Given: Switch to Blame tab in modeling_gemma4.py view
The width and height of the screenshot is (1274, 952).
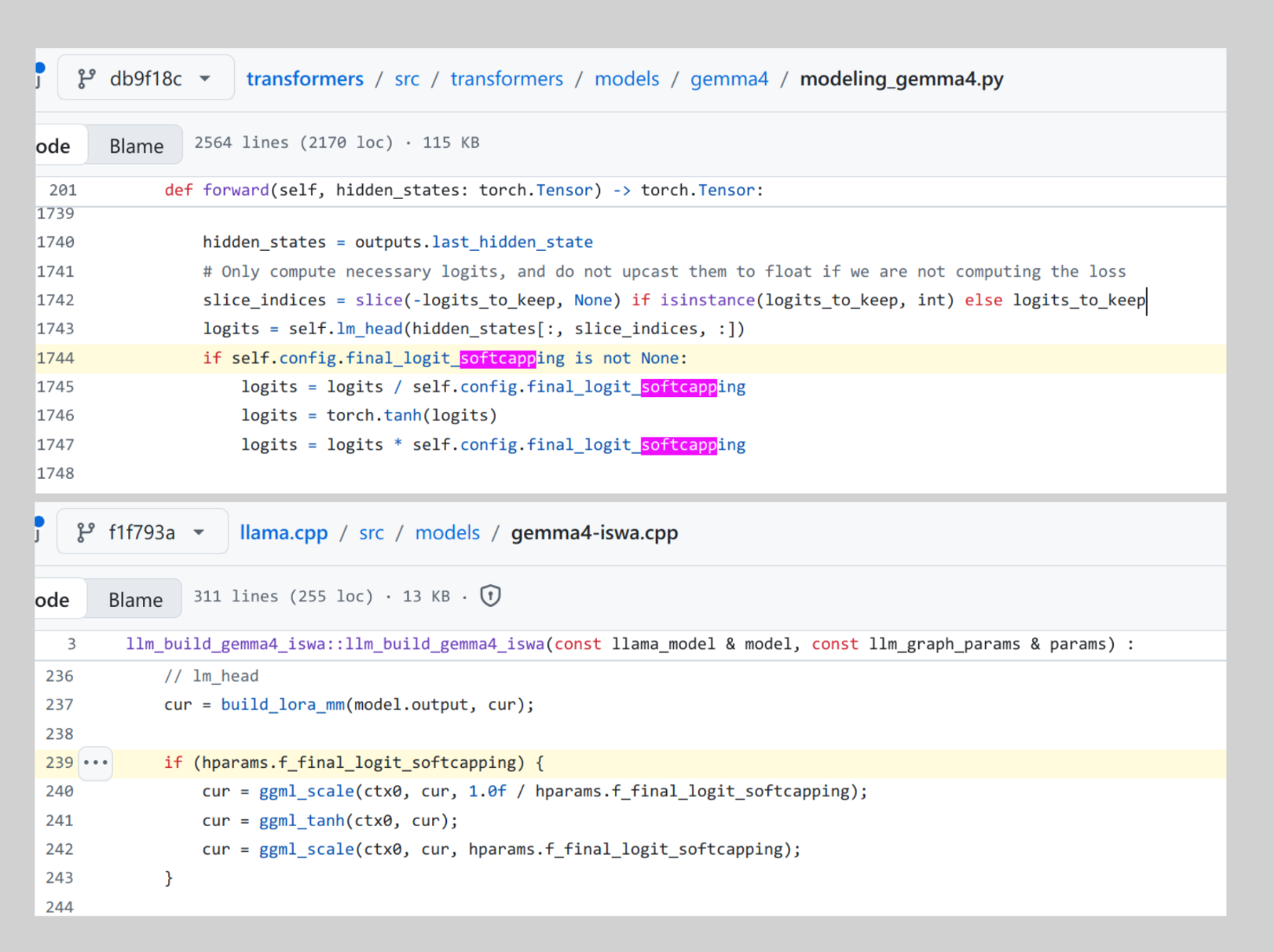Looking at the screenshot, I should click(136, 145).
